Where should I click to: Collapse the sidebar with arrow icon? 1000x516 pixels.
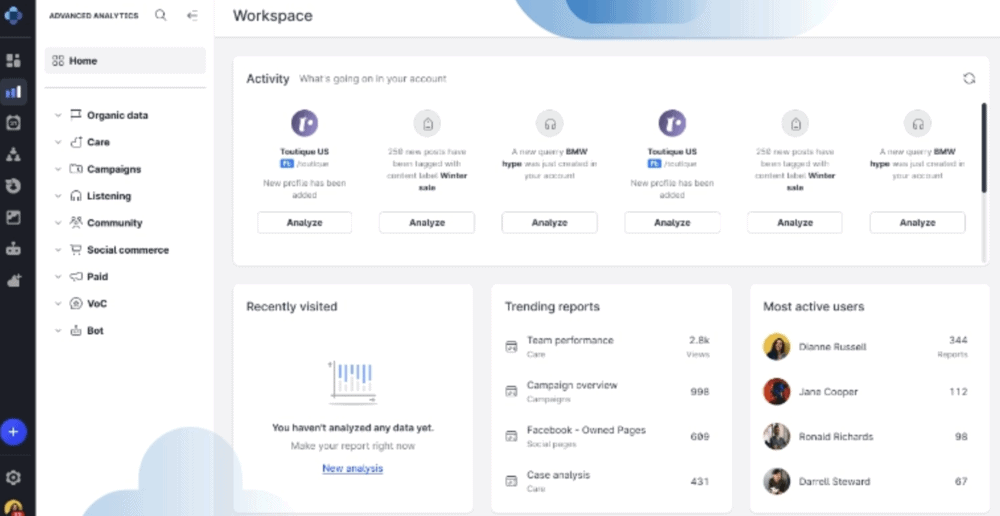193,15
